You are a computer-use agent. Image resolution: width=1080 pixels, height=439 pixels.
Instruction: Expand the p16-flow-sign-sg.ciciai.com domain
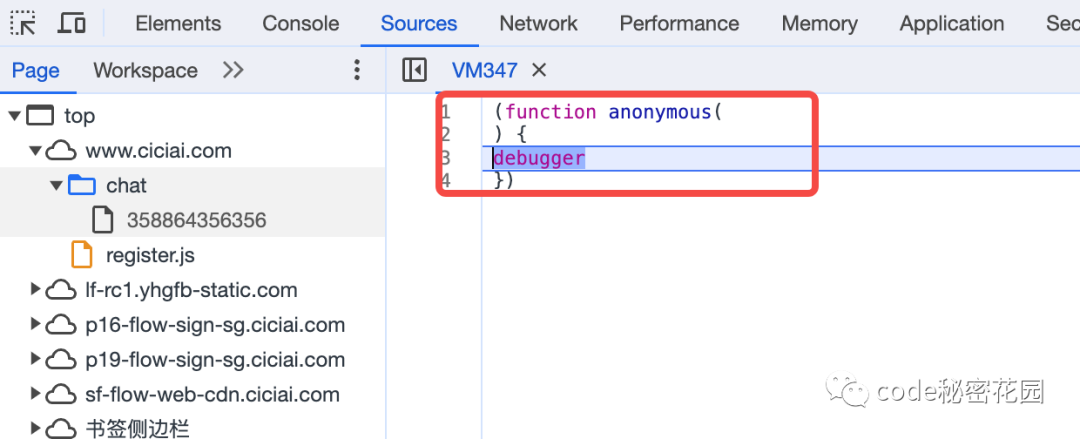(36, 325)
